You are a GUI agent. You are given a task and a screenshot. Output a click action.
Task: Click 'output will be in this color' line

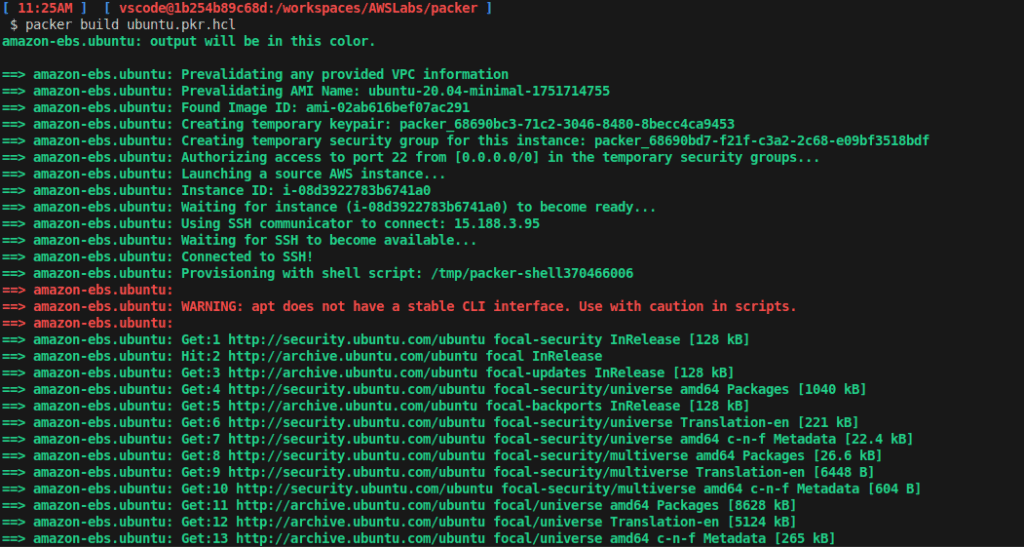pyautogui.click(x=189, y=41)
